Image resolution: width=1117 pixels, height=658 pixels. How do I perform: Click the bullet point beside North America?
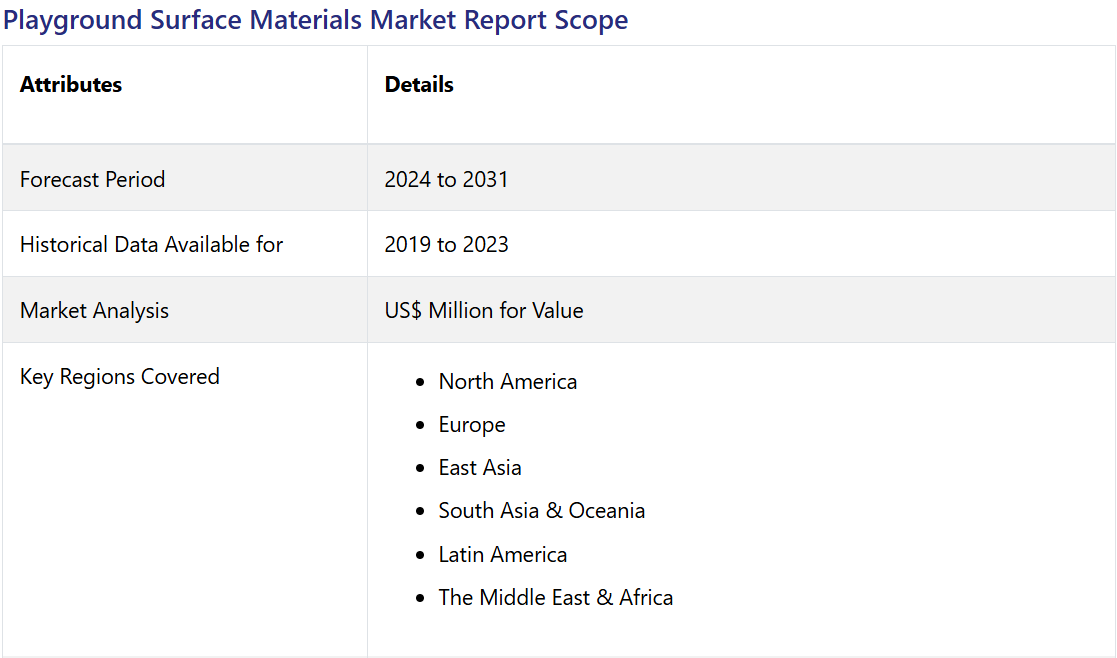[x=420, y=383]
